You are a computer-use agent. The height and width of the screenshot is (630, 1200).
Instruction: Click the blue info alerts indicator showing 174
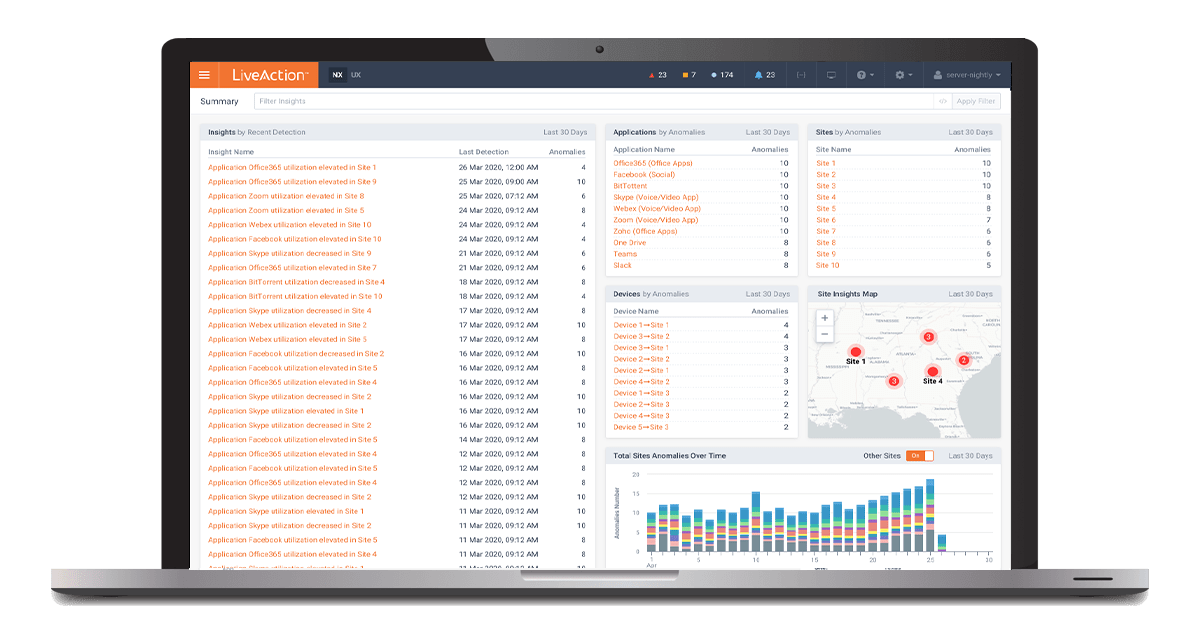click(721, 75)
